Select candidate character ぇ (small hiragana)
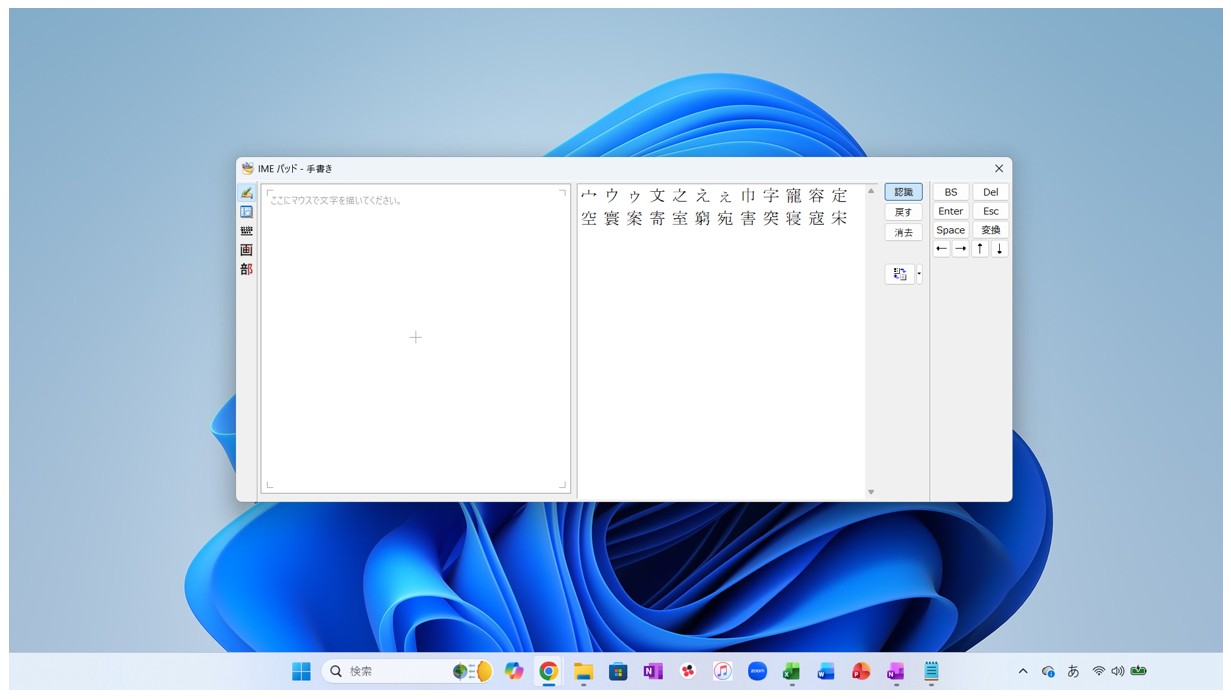Screen dimensions: 1231x699 pos(725,196)
